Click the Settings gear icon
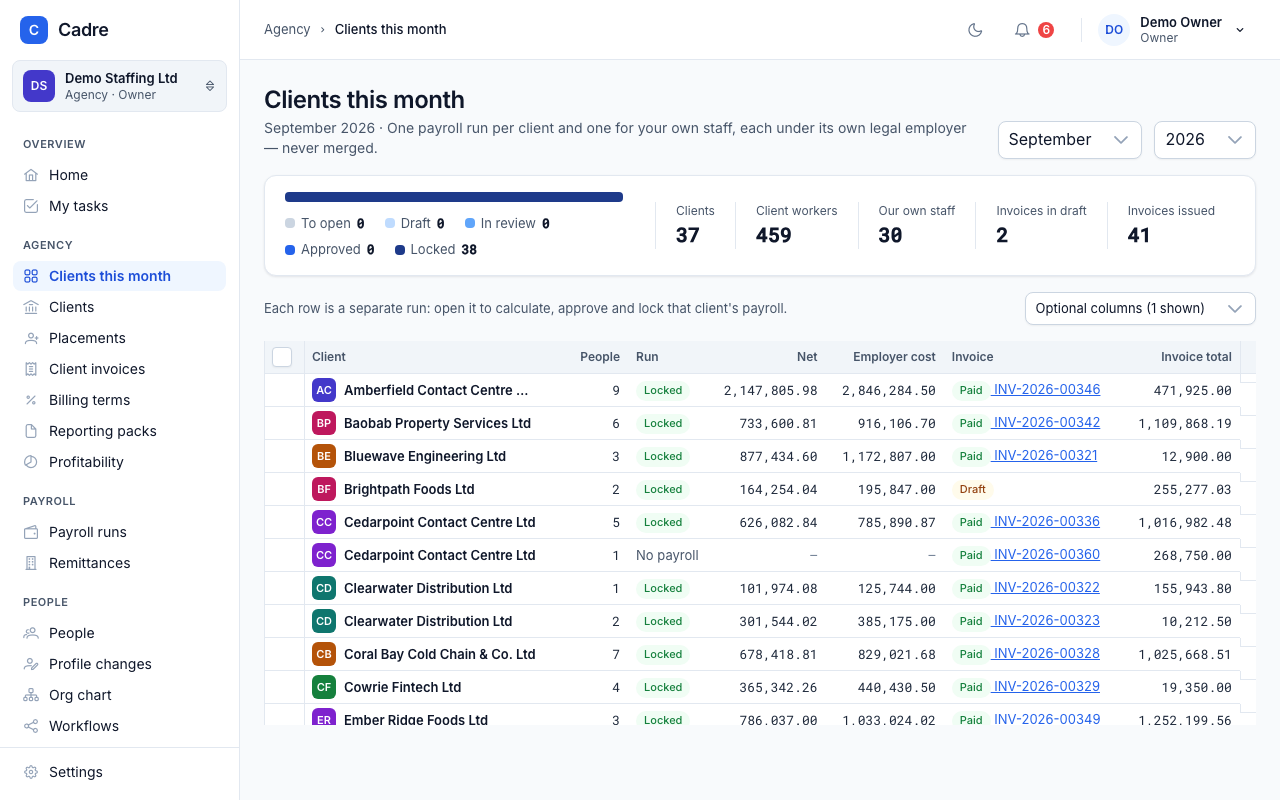1280x800 pixels. pos(31,772)
